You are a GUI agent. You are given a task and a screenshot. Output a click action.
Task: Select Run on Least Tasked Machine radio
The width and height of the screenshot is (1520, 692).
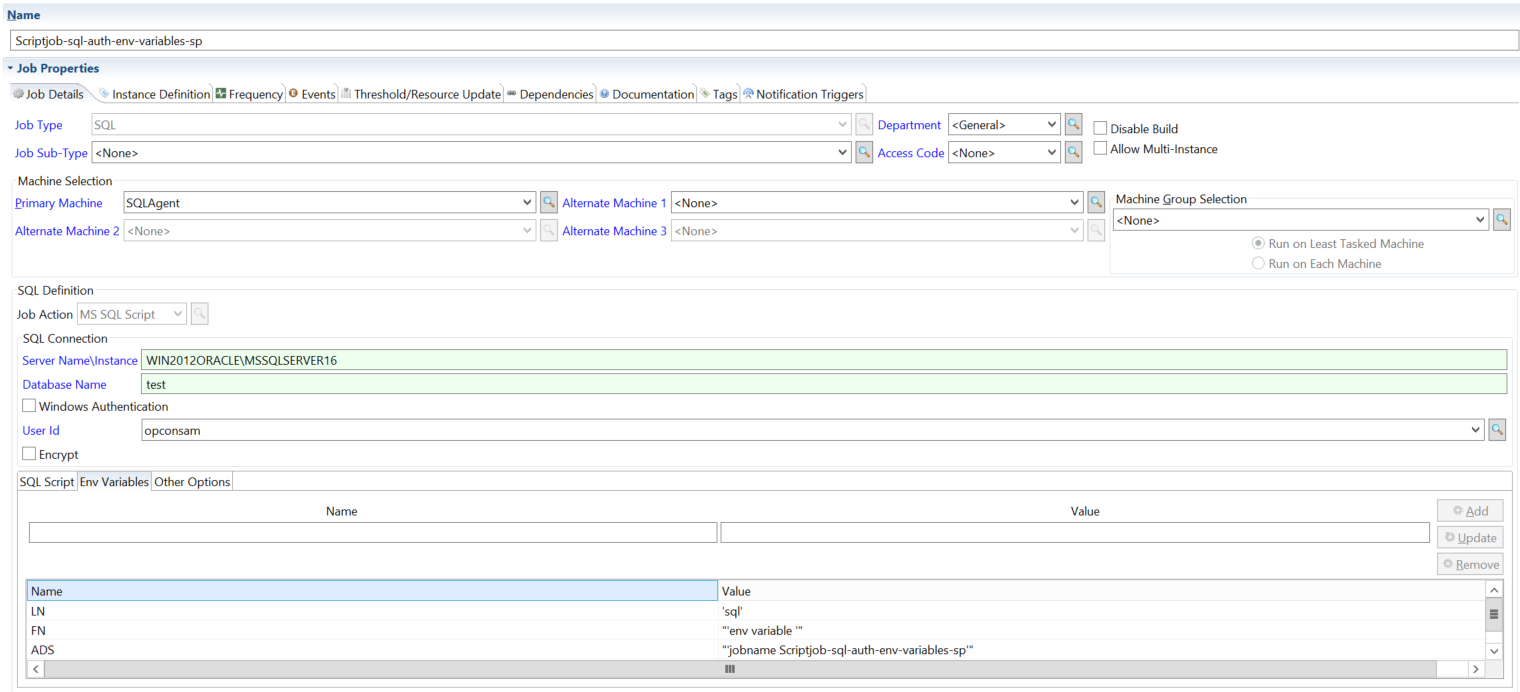pyautogui.click(x=1258, y=243)
